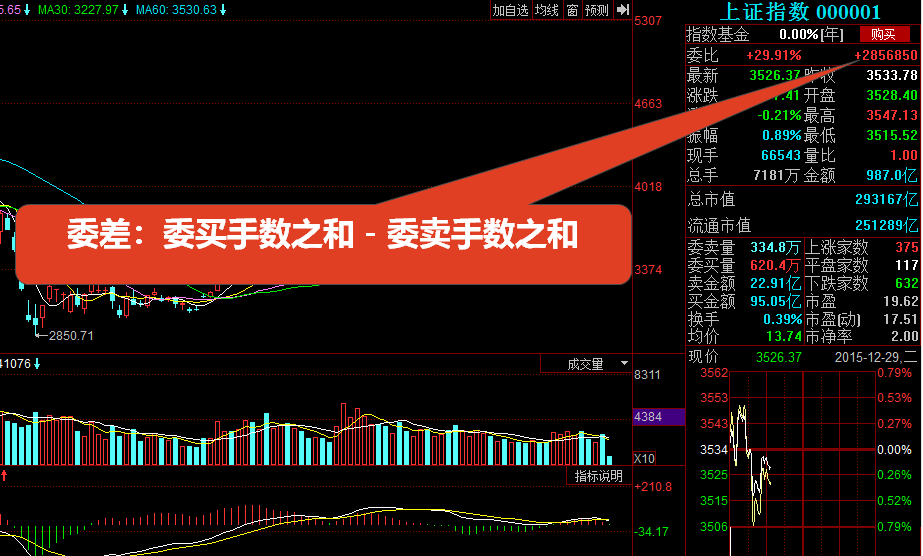Click the 平盘家数 value 117
Viewport: 923px width, 556px height.
907,265
